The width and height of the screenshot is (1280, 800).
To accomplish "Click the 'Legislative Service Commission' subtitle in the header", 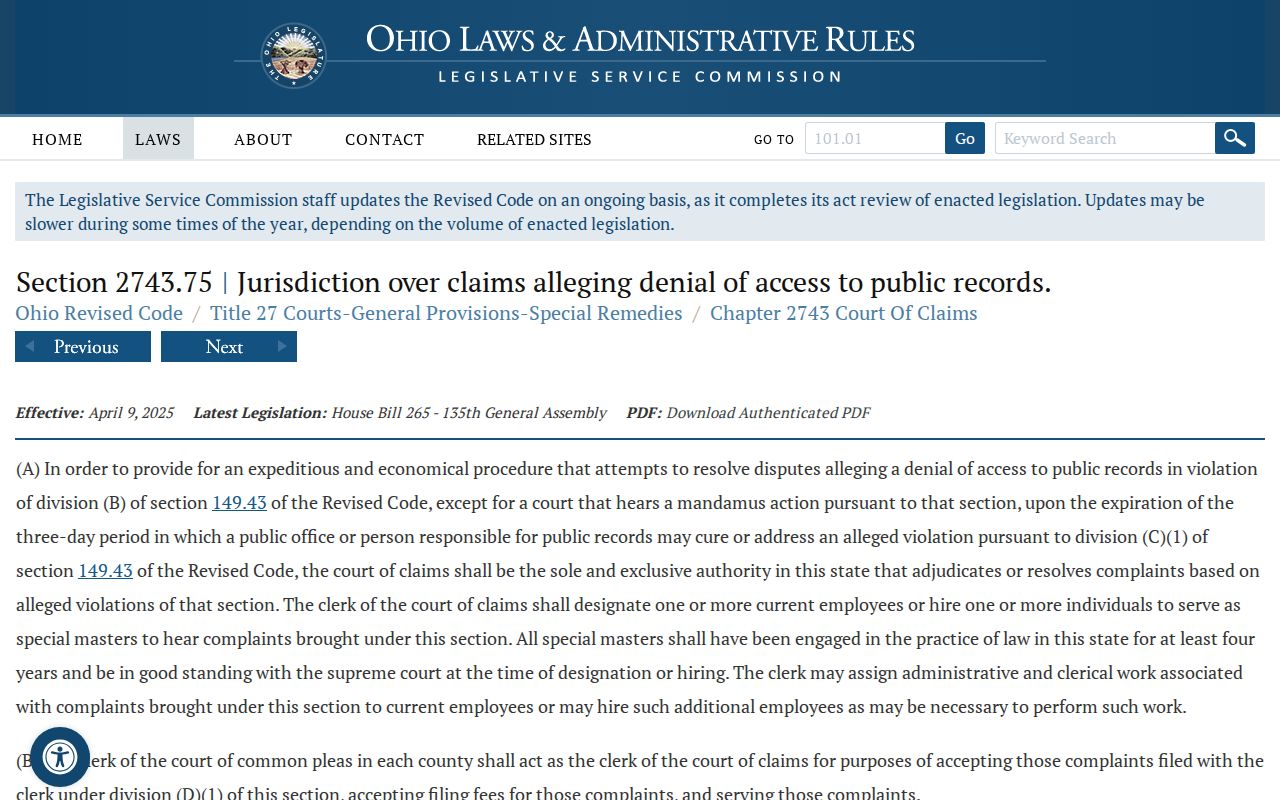I will (640, 77).
